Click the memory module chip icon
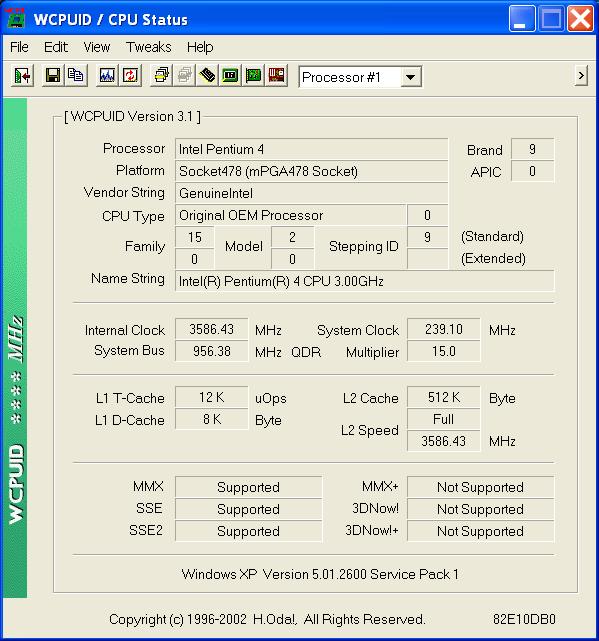This screenshot has height=641, width=599. tap(208, 76)
